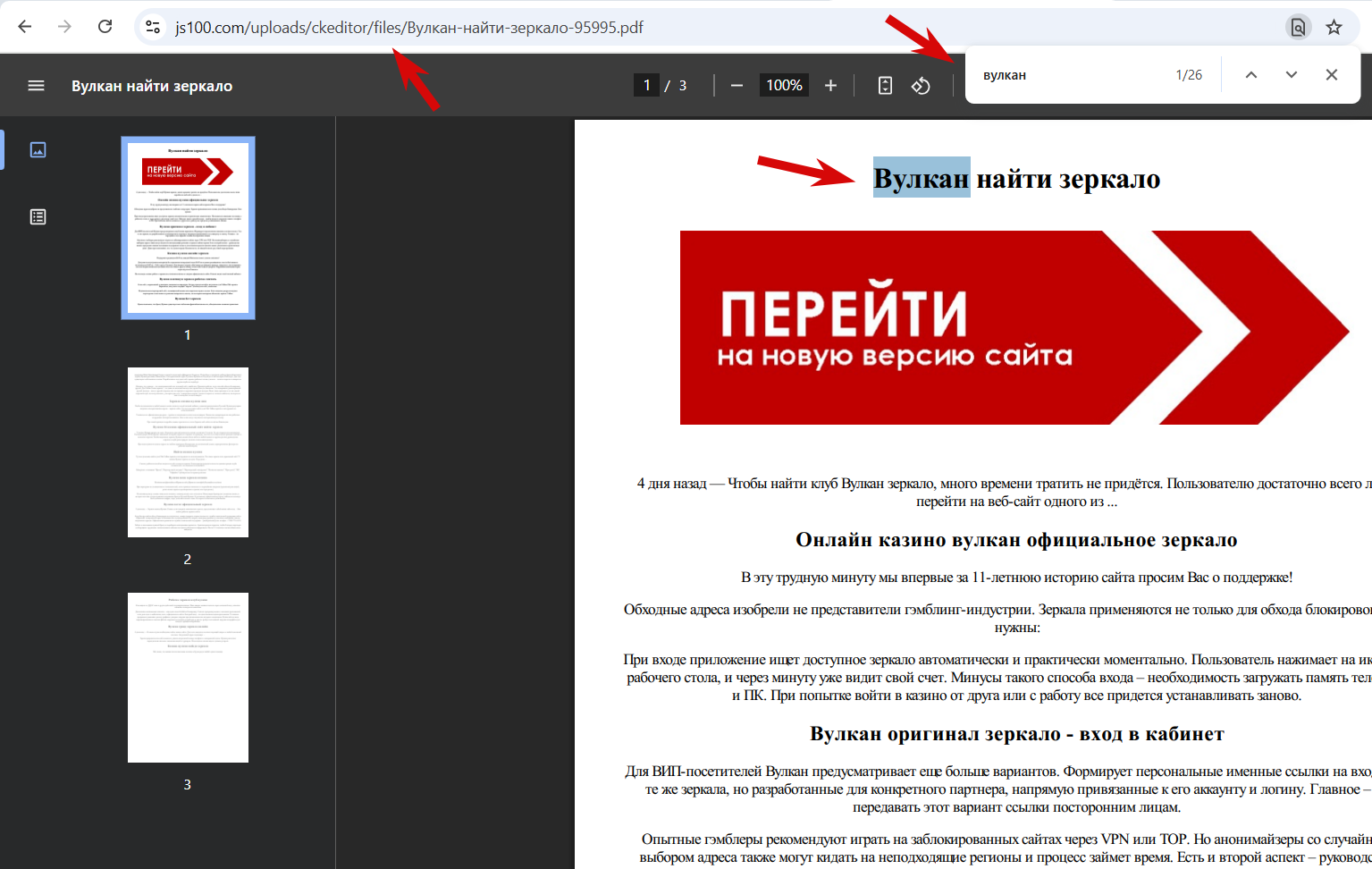Click paragraph starting "В эту трудную минуту"
1372x869 pixels.
1016,578
